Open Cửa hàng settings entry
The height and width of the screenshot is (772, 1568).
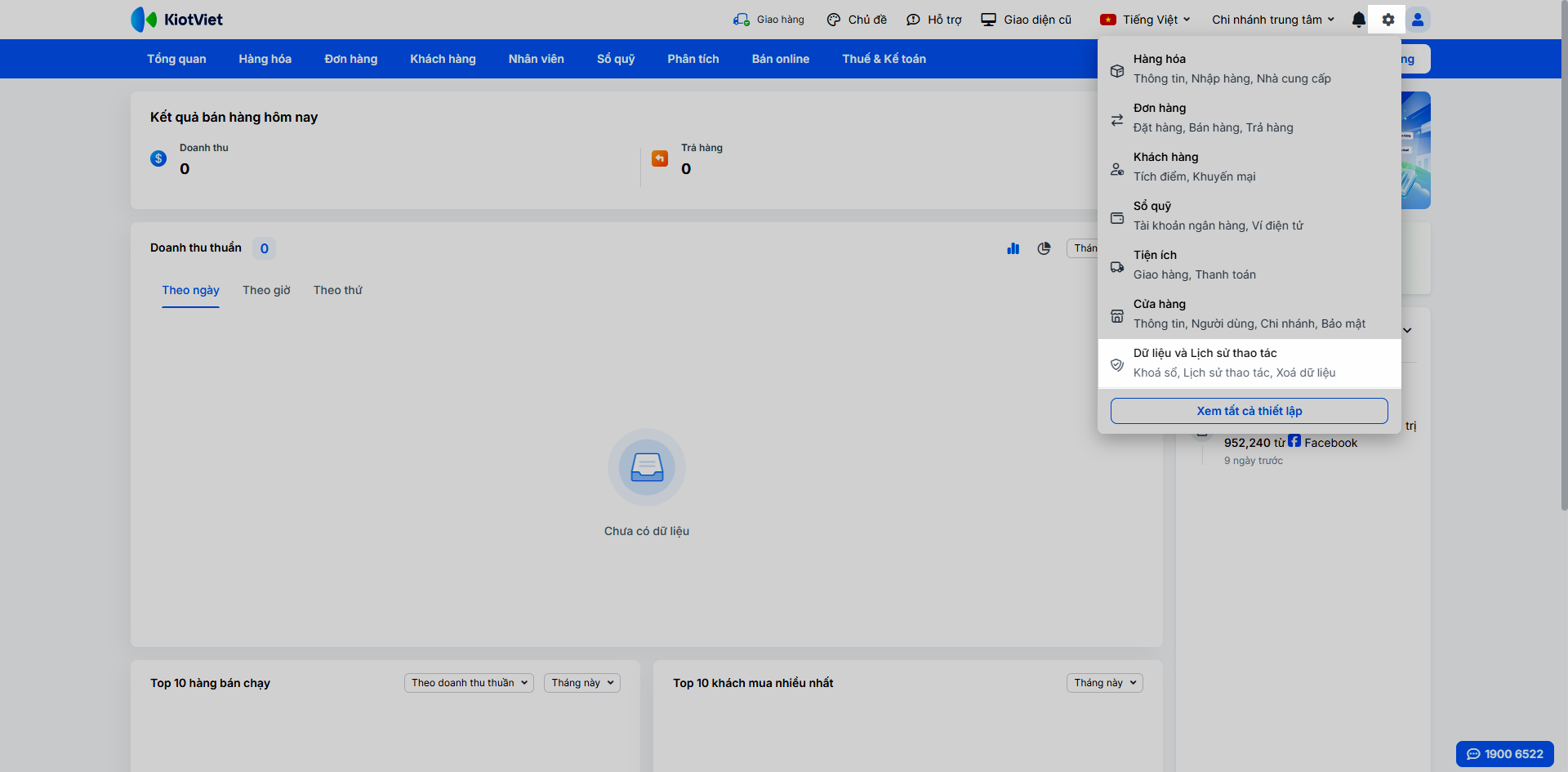(x=1249, y=314)
